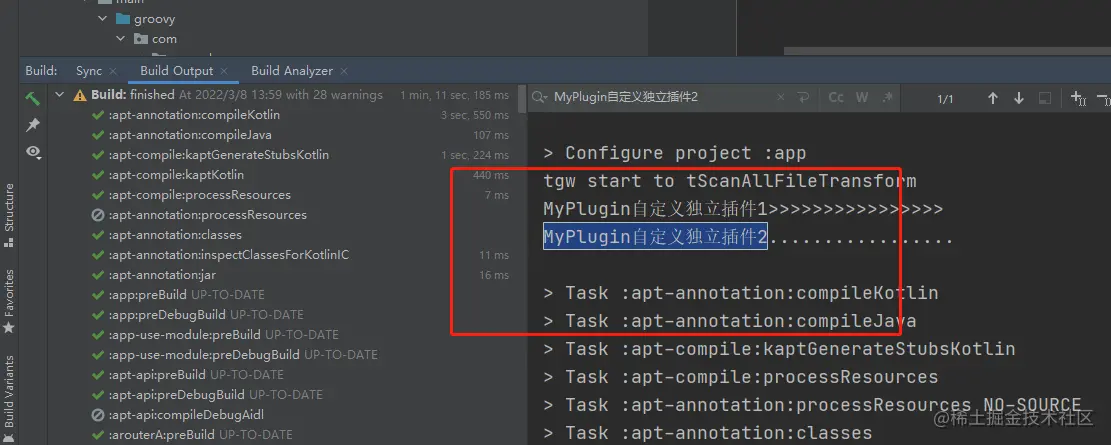
Task: Click the hammer build icon
Action: [33, 98]
